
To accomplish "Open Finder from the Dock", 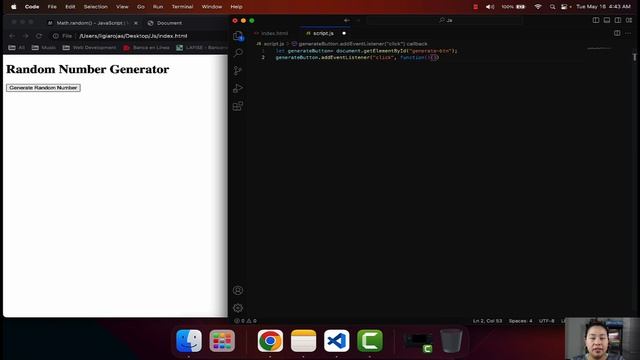I will pos(189,341).
